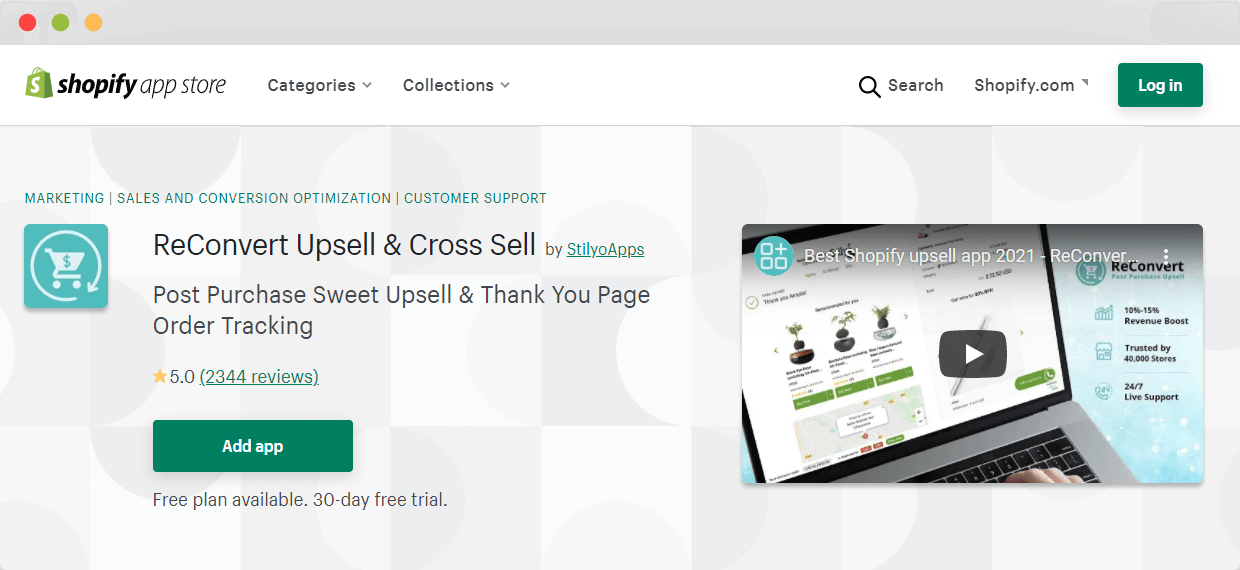Open the 2344 reviews link
1240x570 pixels.
tap(259, 377)
